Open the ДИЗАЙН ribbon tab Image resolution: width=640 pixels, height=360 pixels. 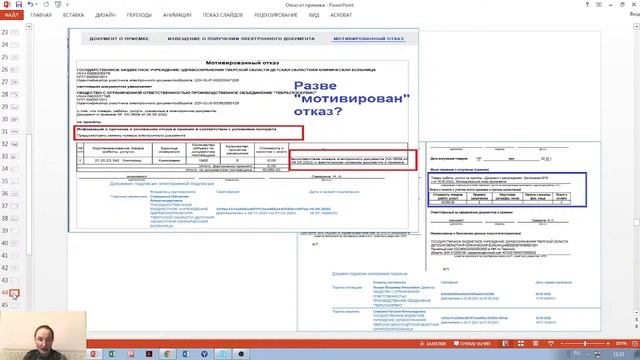click(x=105, y=15)
